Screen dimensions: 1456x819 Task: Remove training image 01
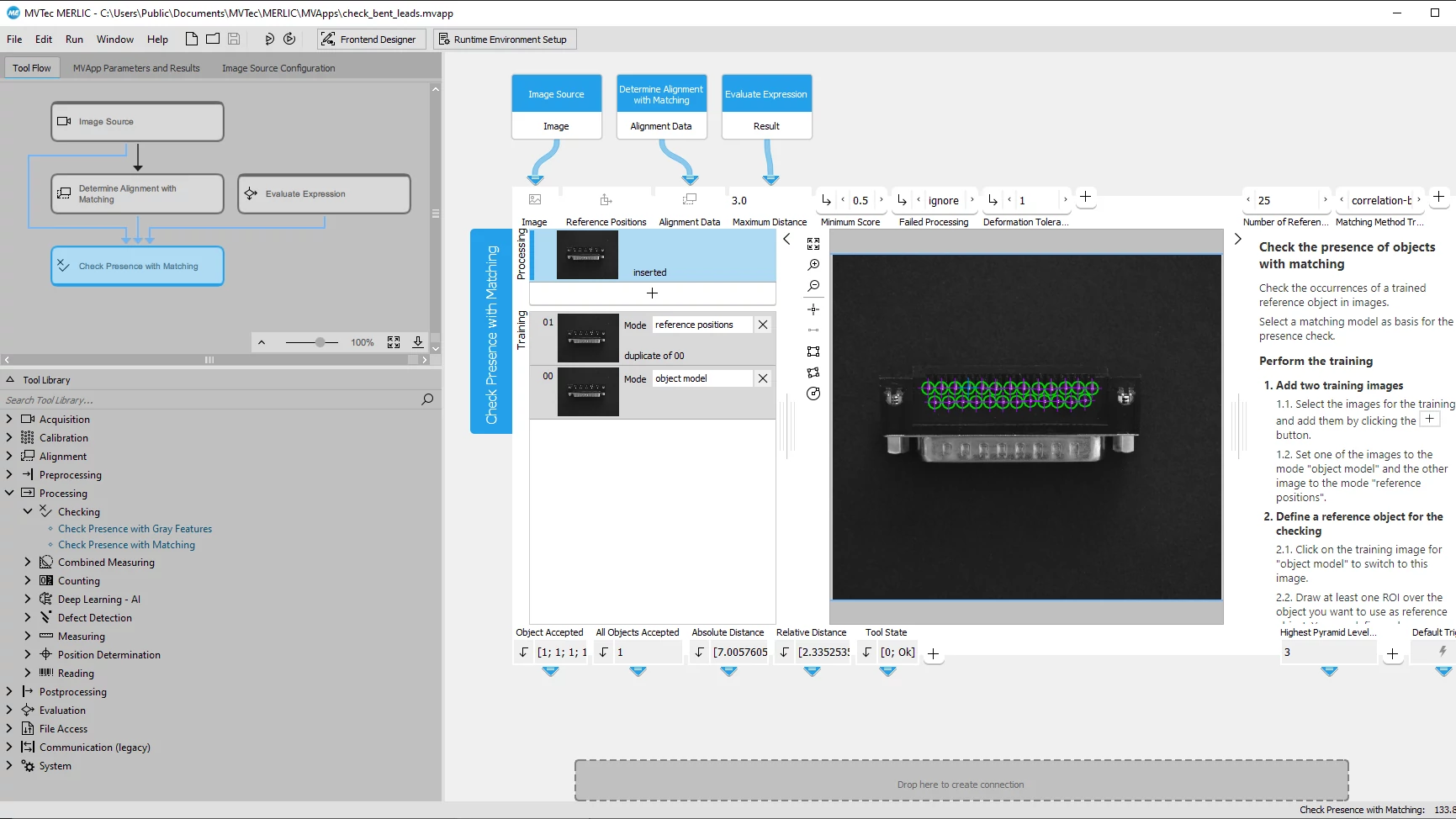(x=763, y=325)
